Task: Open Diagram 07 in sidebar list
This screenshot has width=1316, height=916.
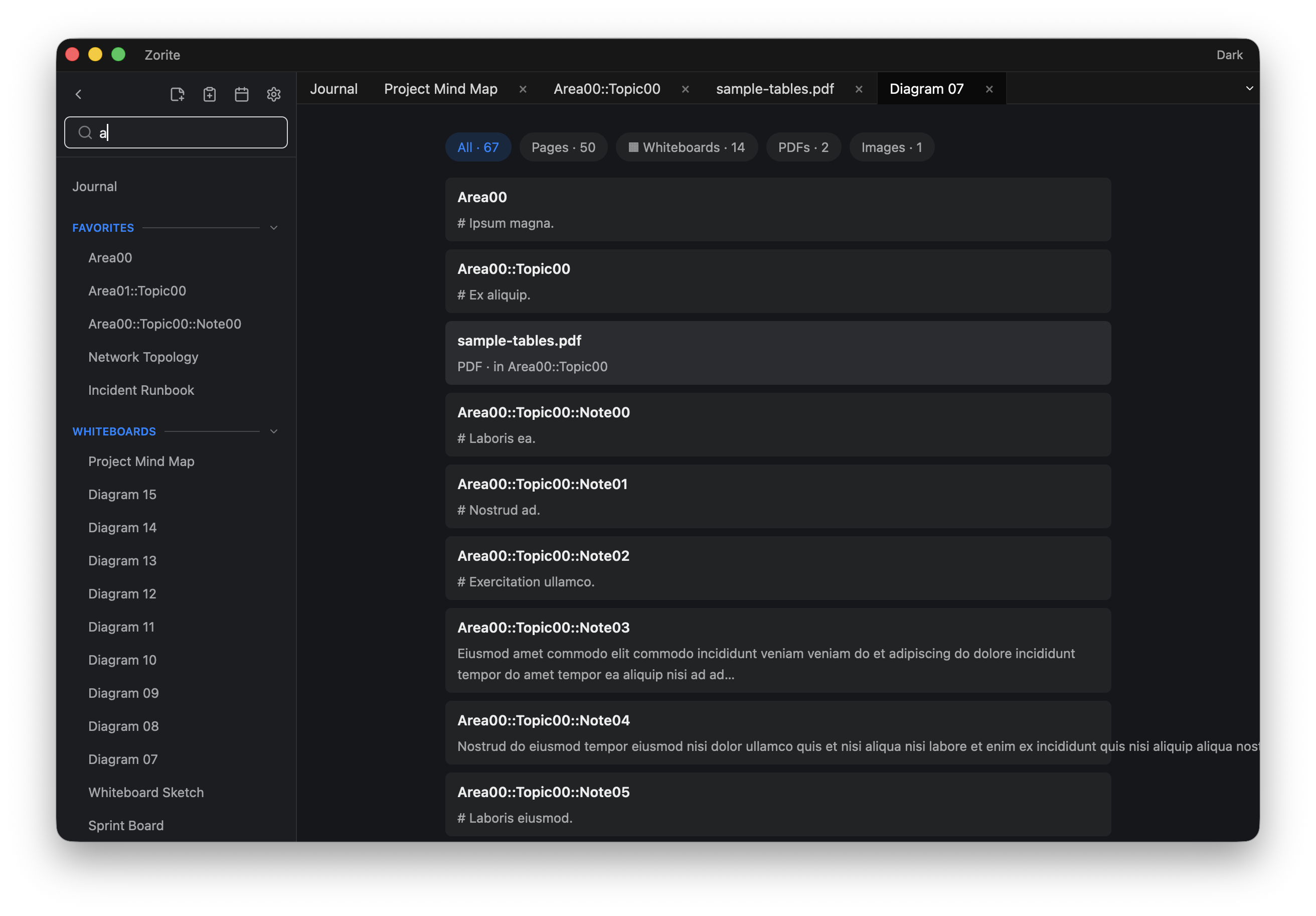Action: tap(123, 759)
